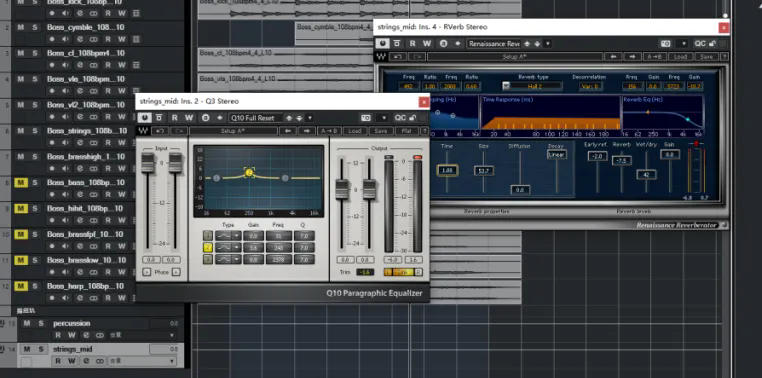The image size is (762, 378).
Task: Toggle the QC lock icon in Q3 window
Action: pos(412,118)
